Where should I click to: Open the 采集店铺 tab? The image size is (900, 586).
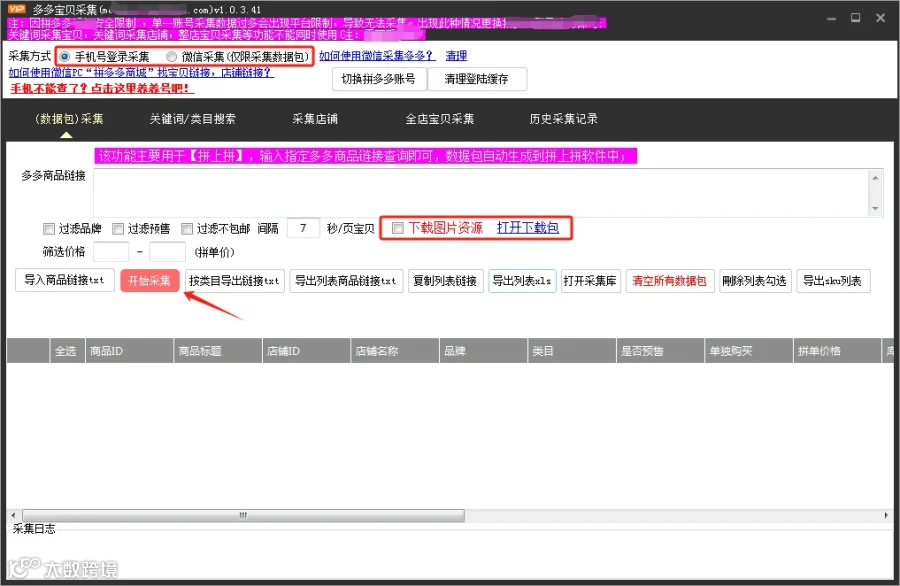[315, 119]
